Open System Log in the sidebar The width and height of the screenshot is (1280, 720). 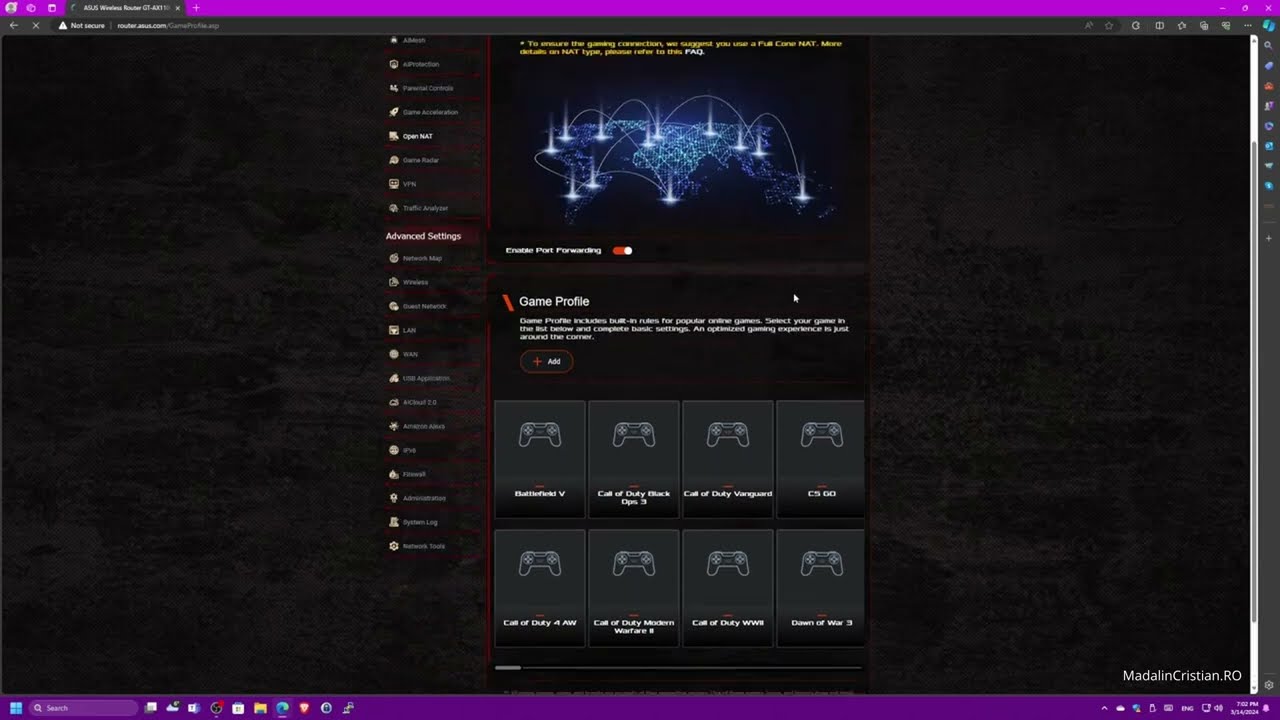(420, 522)
